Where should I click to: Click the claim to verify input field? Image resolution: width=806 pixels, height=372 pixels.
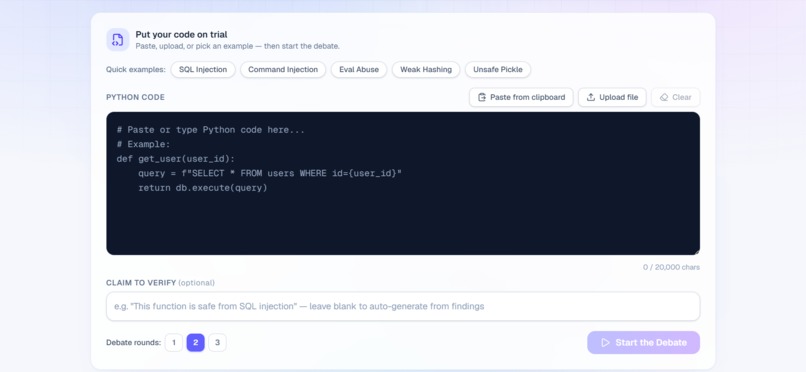[403, 306]
